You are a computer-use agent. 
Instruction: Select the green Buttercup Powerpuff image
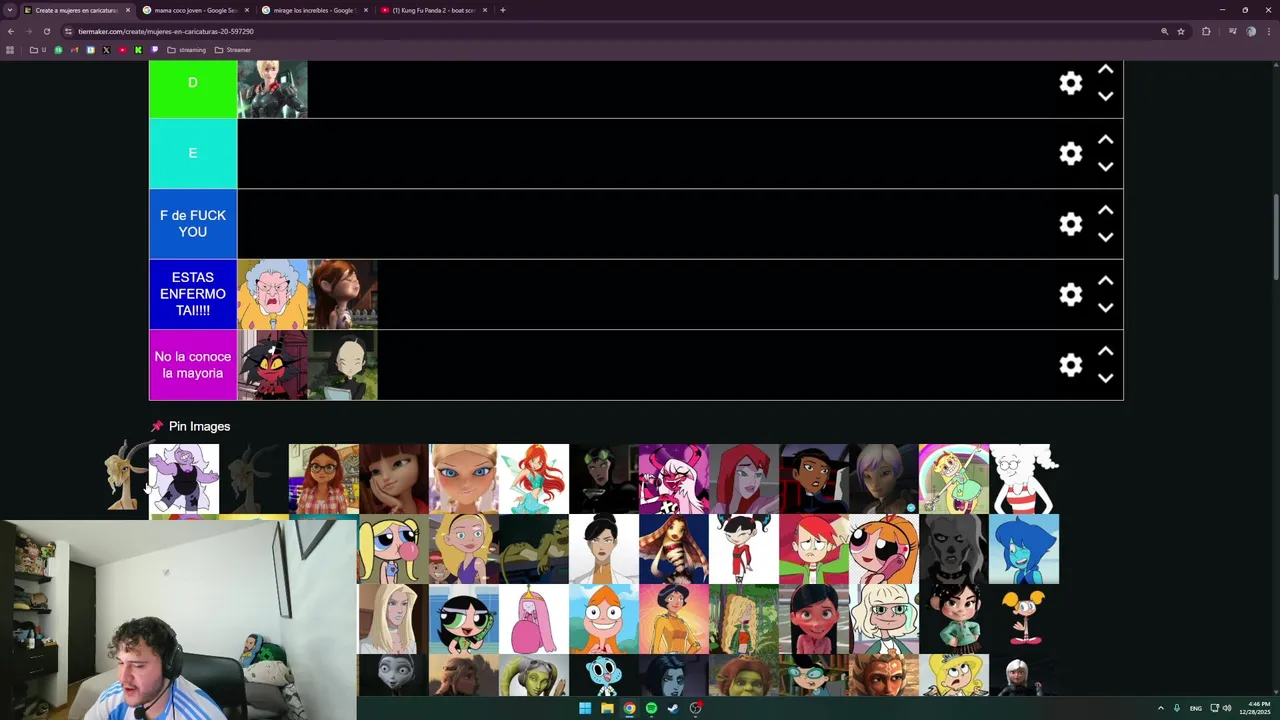[x=464, y=619]
